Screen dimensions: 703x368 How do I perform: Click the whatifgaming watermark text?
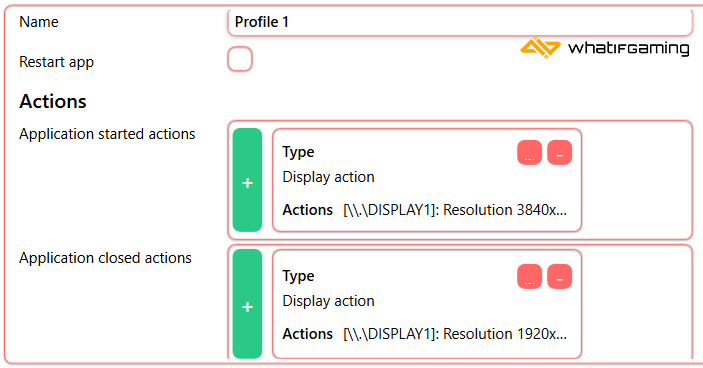coord(629,48)
